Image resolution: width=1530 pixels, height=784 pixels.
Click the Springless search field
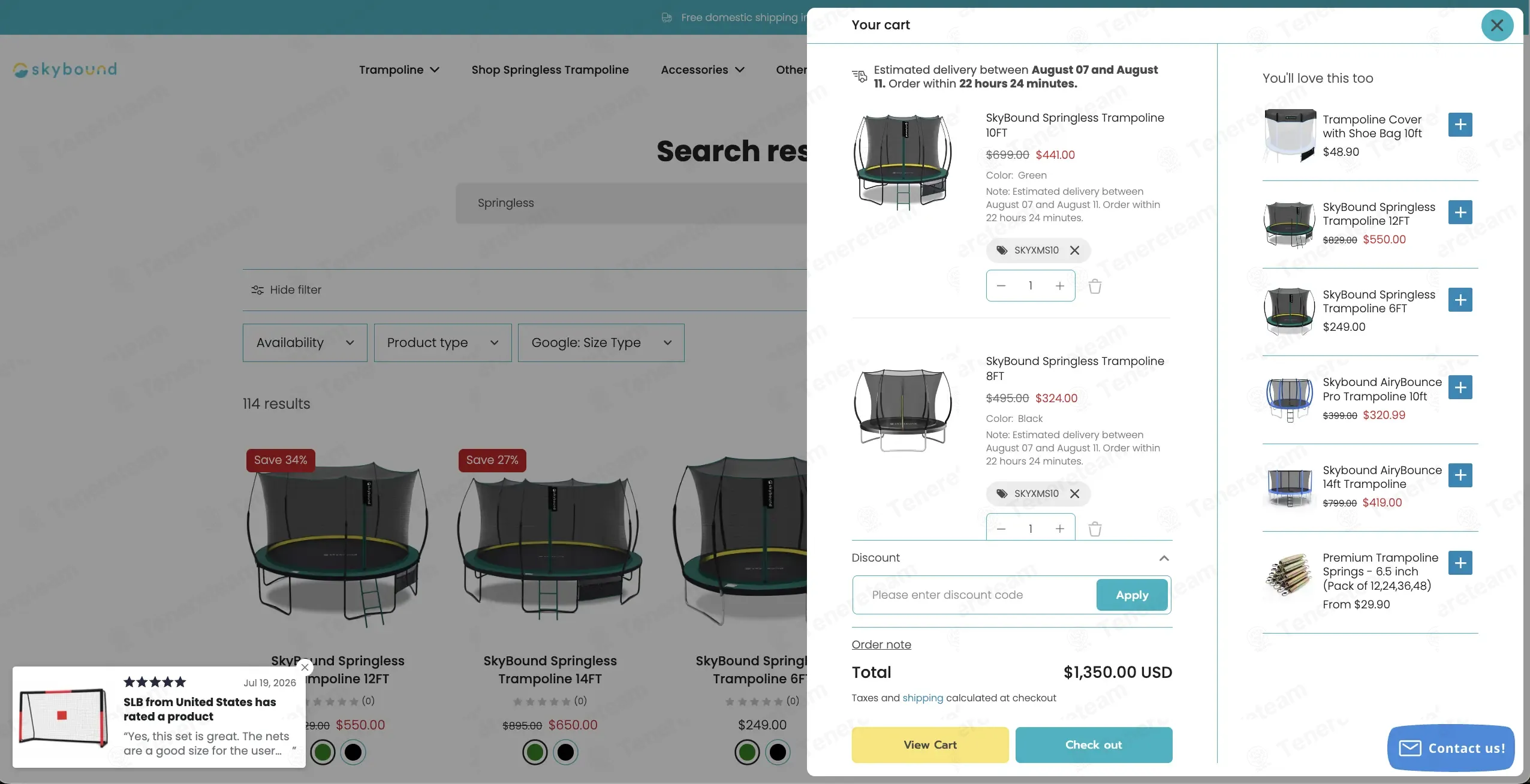[631, 203]
